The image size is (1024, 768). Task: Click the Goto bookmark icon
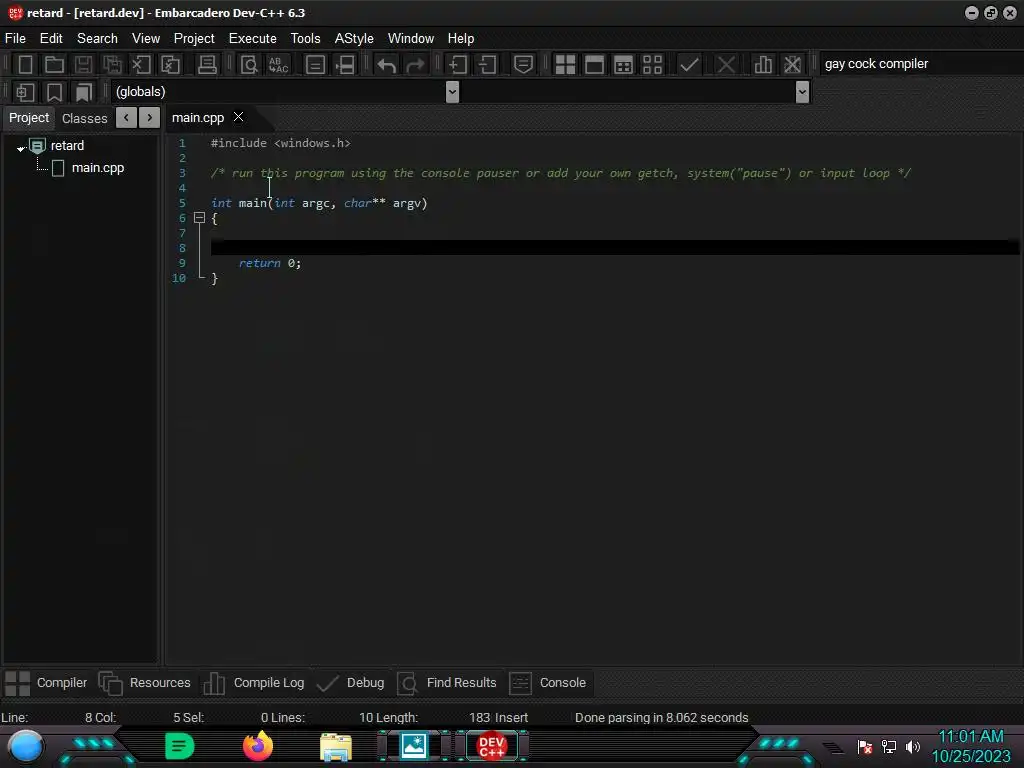(x=83, y=92)
